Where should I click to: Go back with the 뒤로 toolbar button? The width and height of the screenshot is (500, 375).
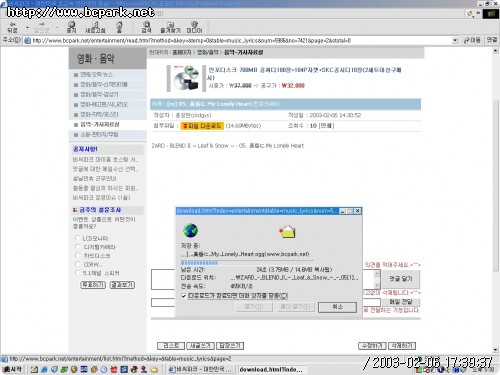(x=12, y=27)
